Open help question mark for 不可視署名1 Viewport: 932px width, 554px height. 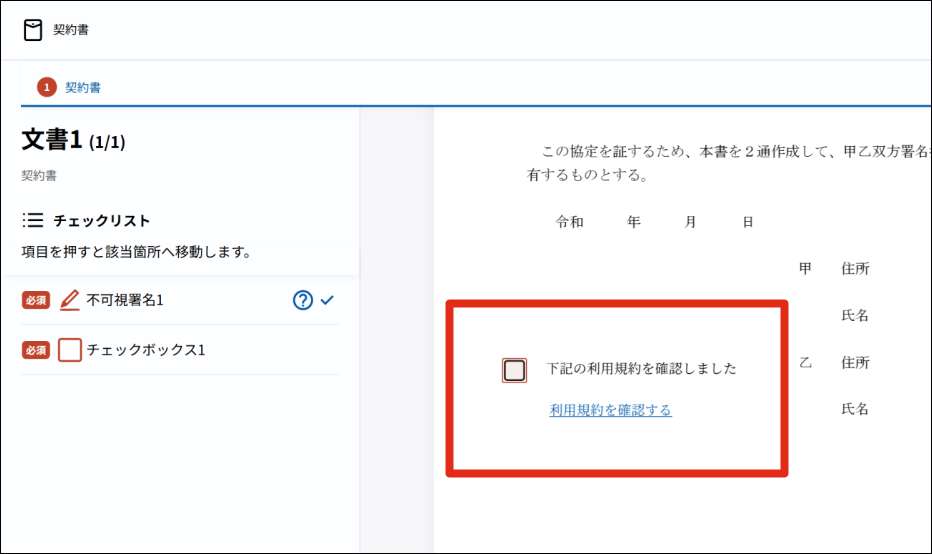coord(303,300)
